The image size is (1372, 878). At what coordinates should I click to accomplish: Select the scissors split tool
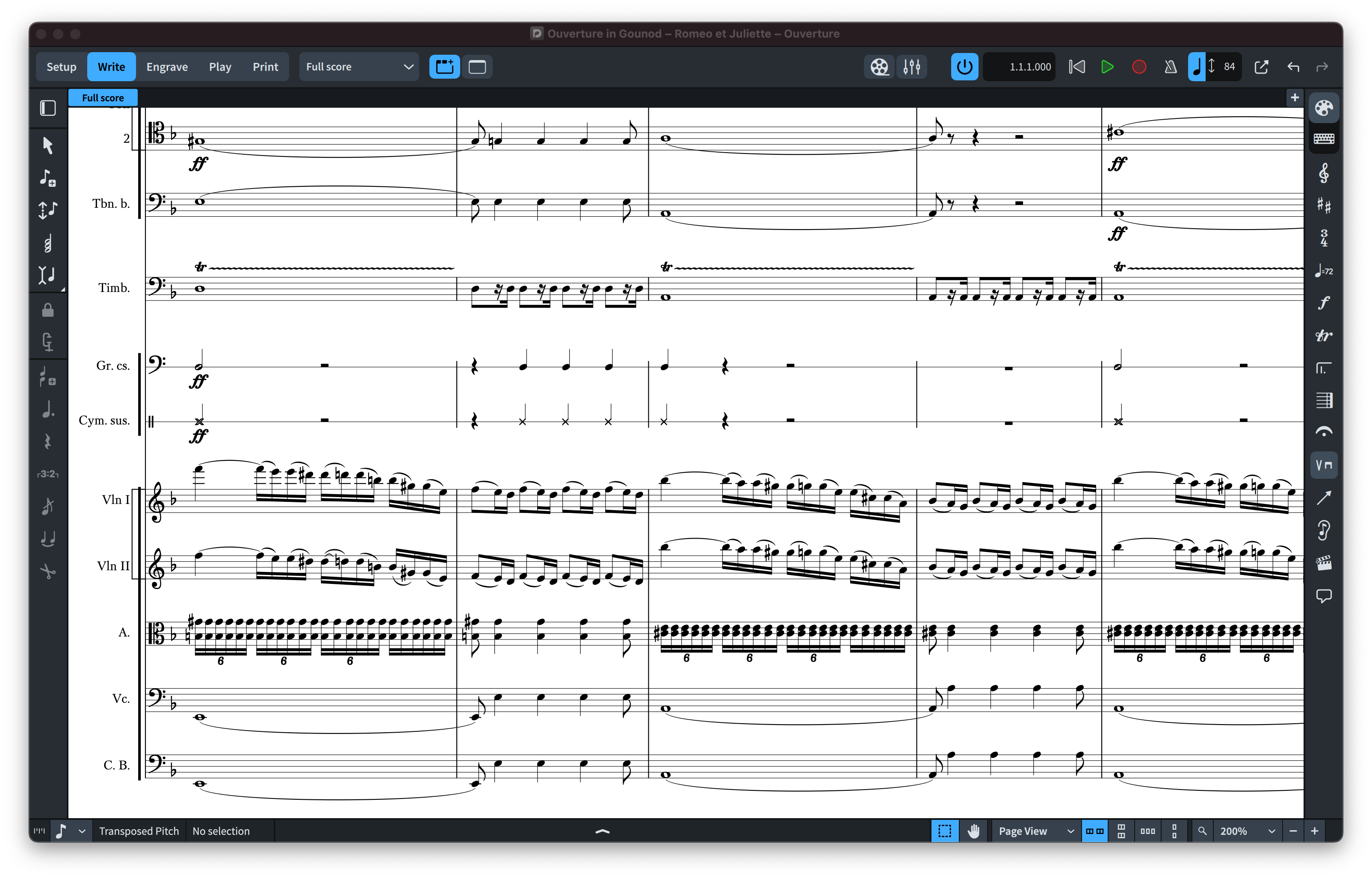pos(48,571)
